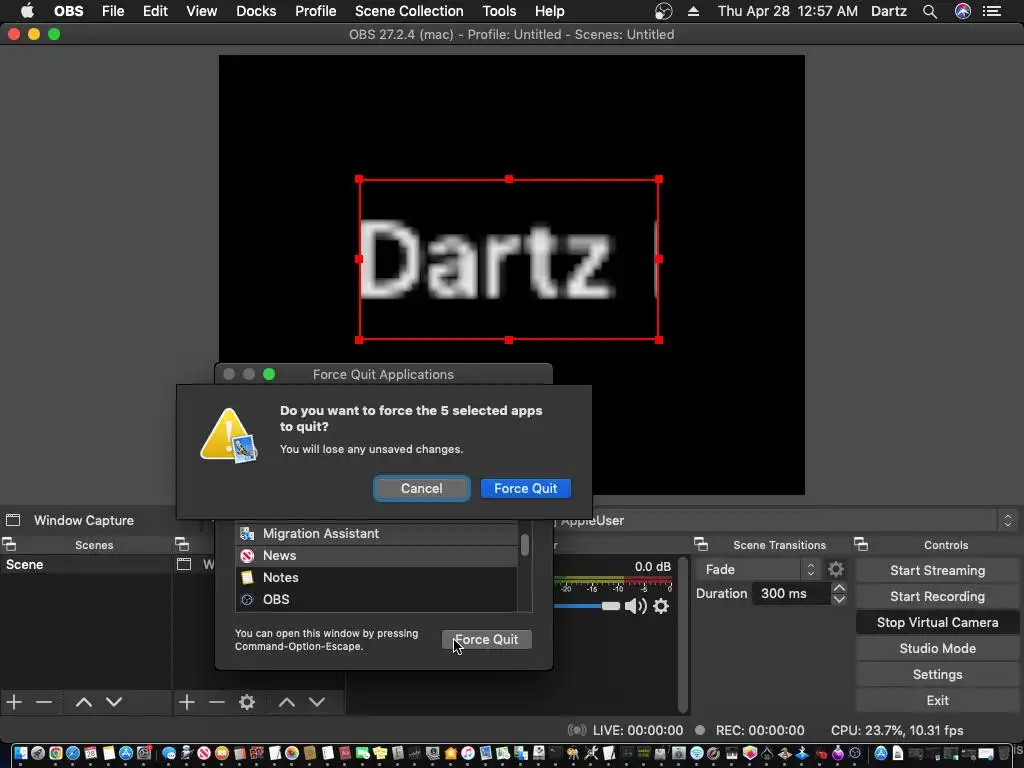Open the Scene Collection menu

point(409,11)
